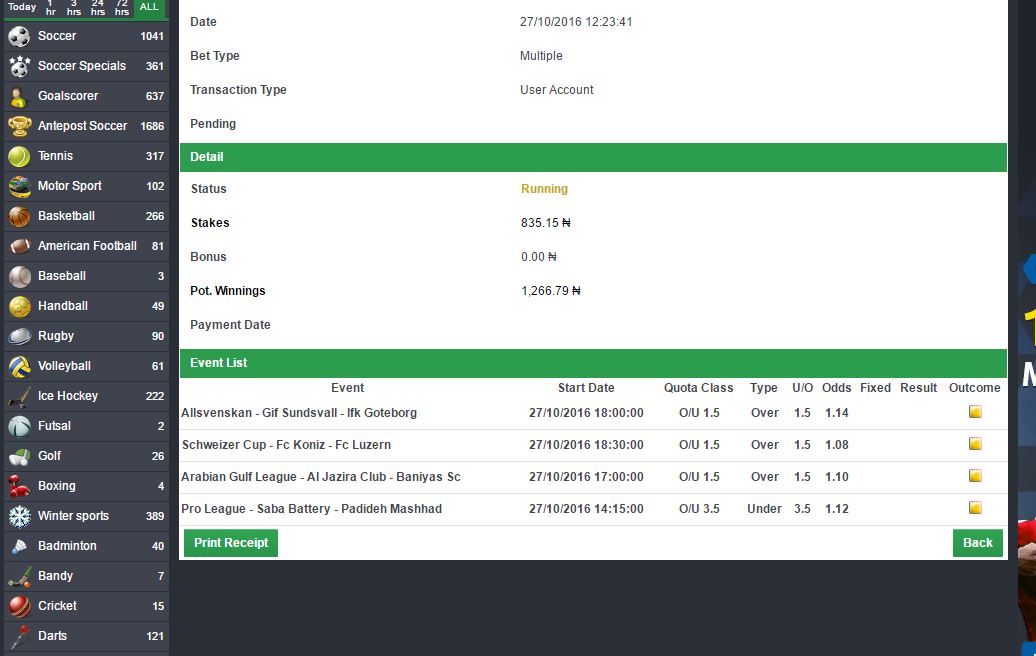Image resolution: width=1036 pixels, height=656 pixels.
Task: Click the Basketball icon
Action: (x=19, y=216)
